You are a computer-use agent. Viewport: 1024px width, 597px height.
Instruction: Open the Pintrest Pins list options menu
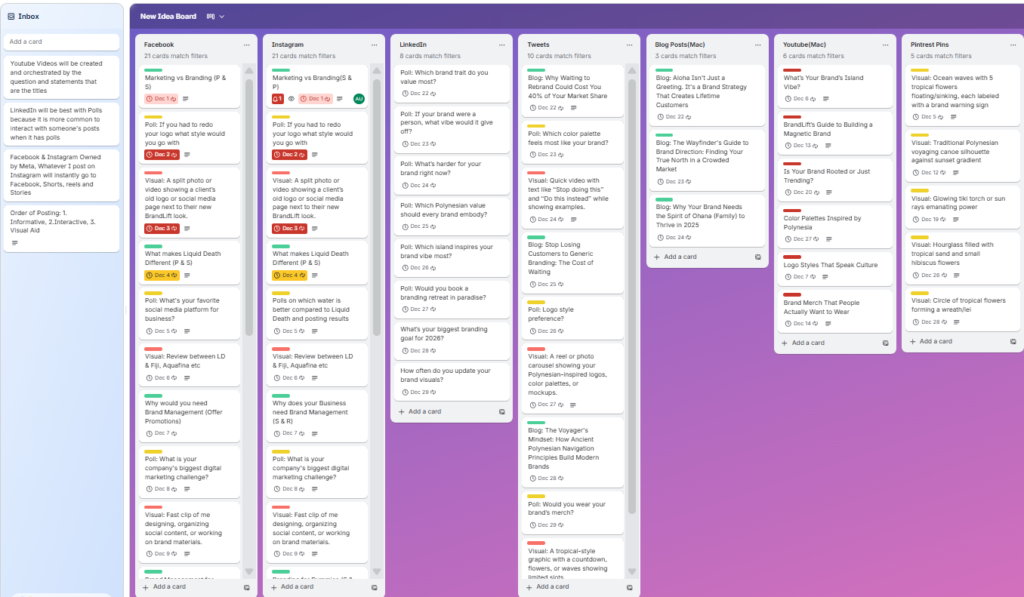1014,45
